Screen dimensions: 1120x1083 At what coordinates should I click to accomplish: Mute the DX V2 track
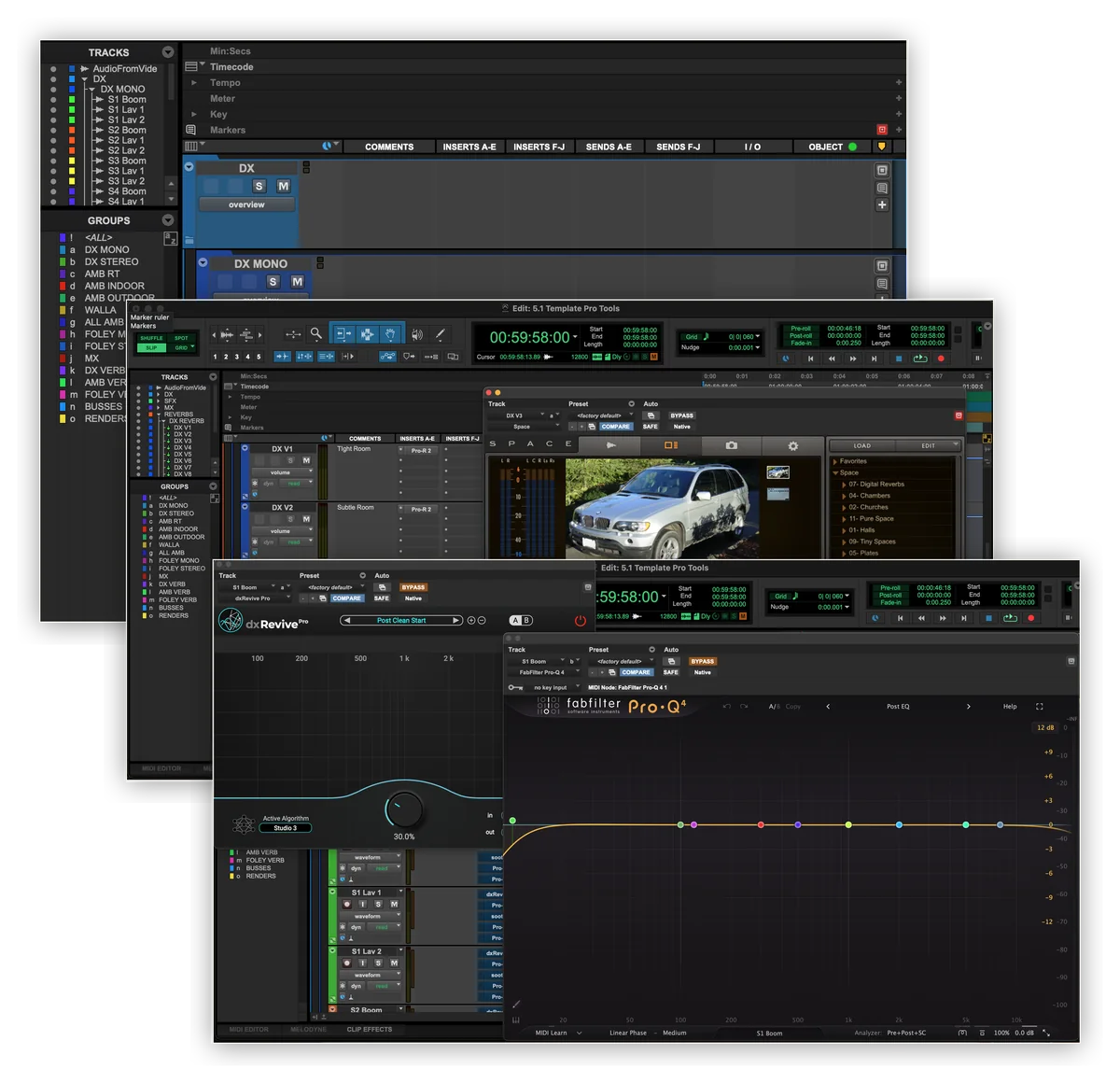tap(306, 519)
